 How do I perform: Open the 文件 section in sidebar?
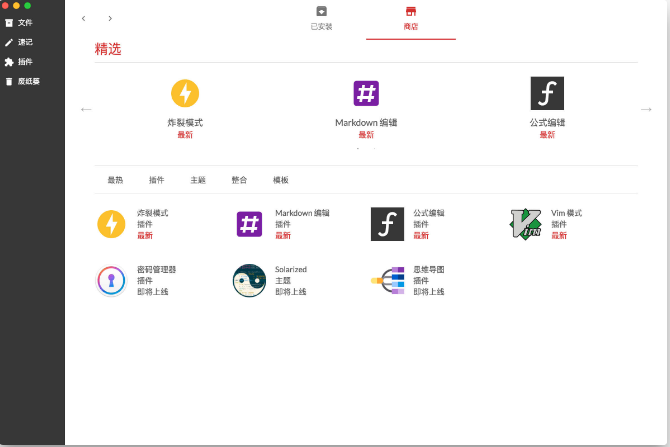pos(18,23)
